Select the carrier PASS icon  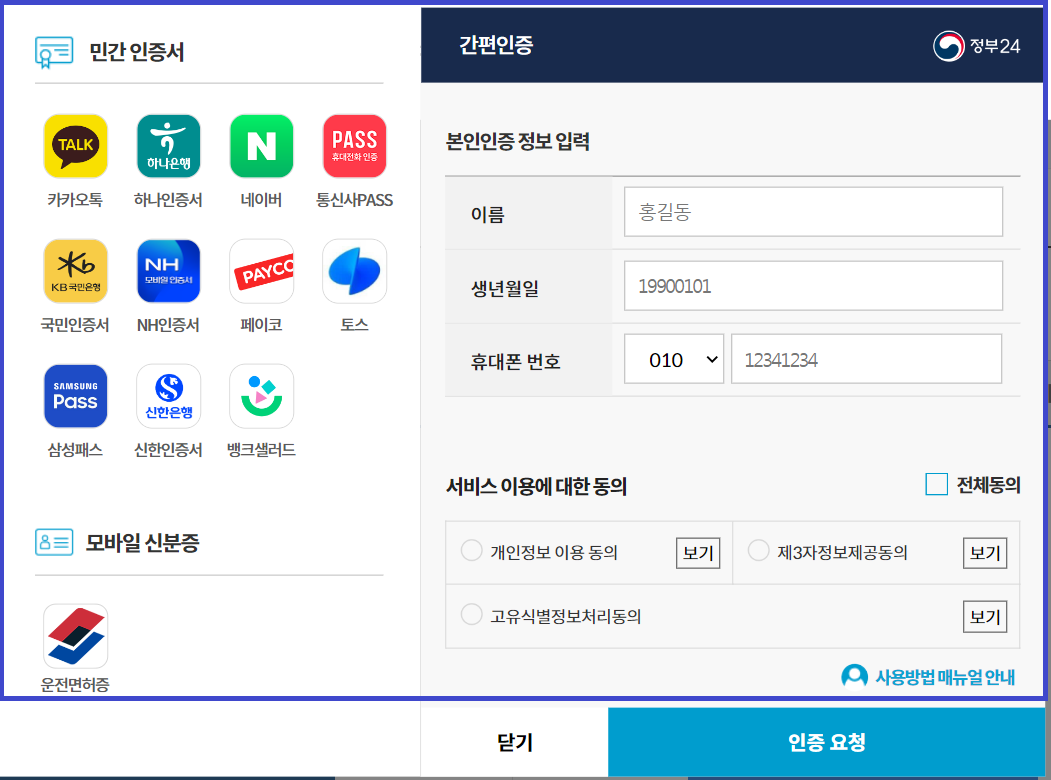(355, 146)
